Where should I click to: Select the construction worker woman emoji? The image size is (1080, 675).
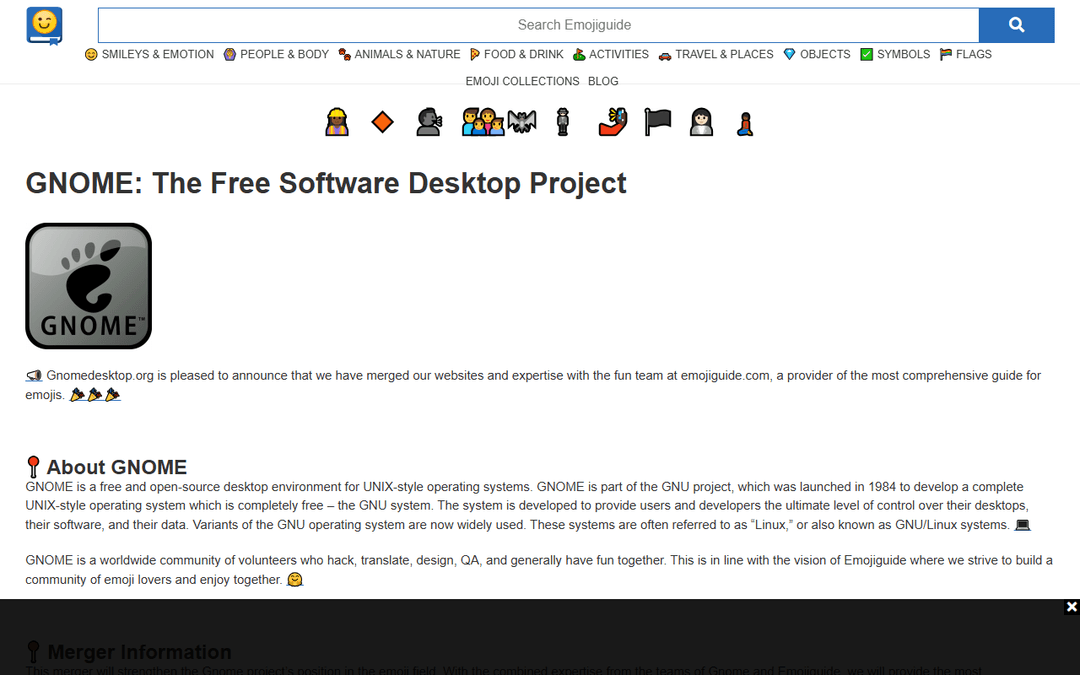(337, 123)
